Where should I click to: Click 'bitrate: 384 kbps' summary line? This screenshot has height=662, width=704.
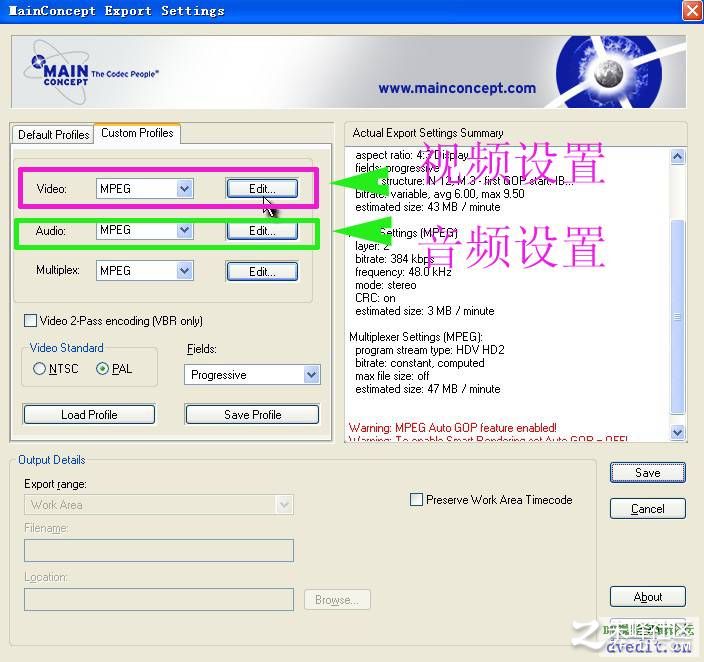(x=395, y=259)
